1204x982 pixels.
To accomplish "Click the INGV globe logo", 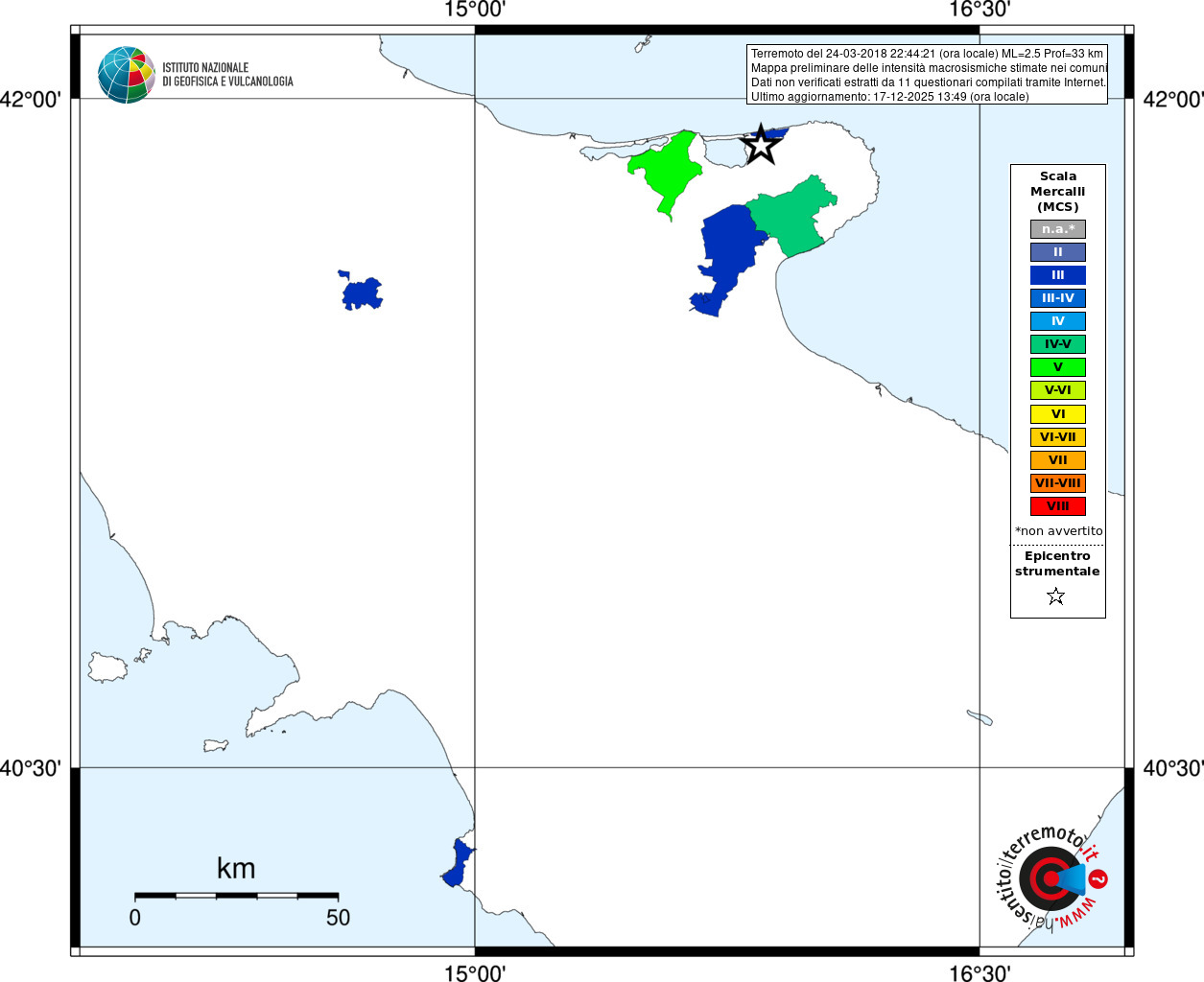I will 127,75.
